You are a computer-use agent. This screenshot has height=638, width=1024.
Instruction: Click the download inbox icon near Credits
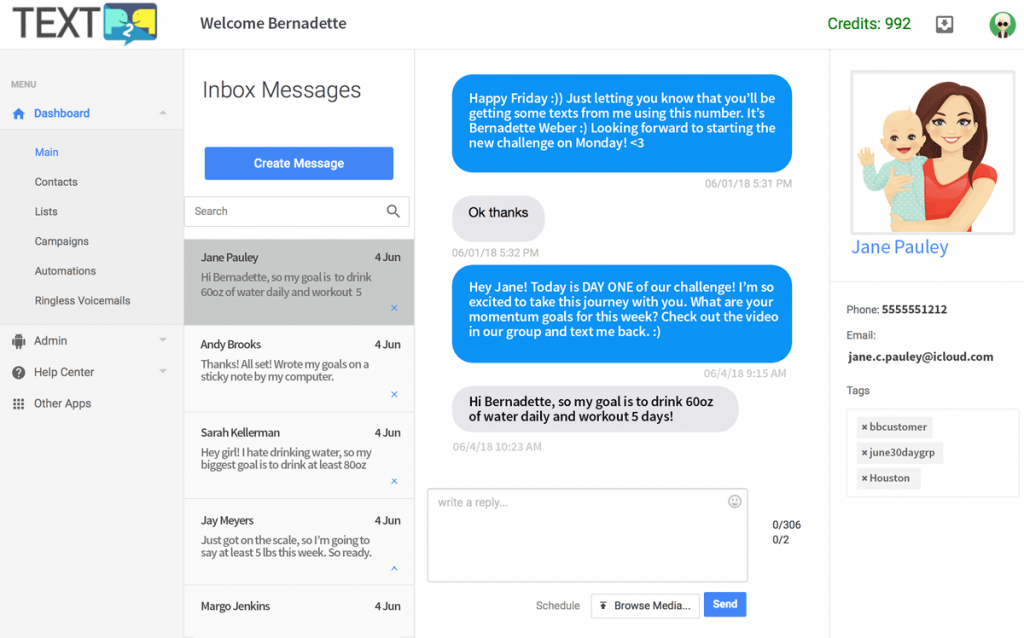point(944,25)
